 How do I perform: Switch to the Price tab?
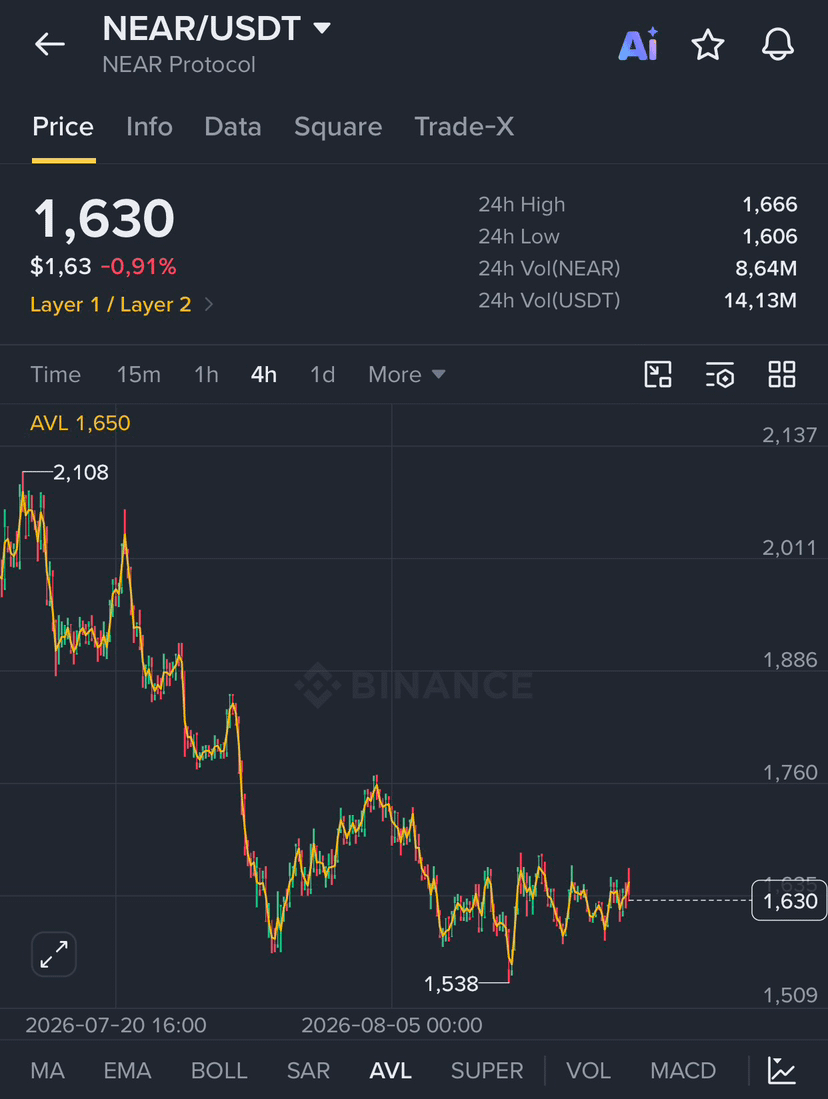(x=63, y=127)
